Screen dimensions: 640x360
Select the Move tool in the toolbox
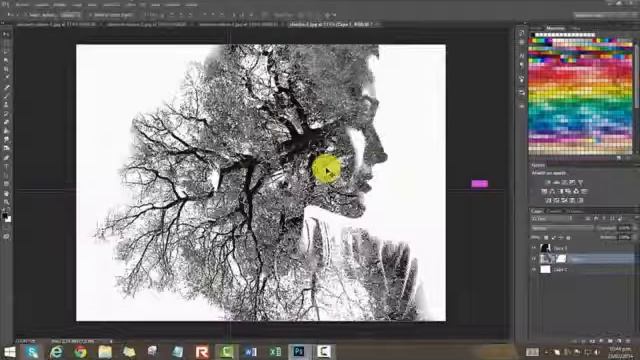tap(6, 35)
